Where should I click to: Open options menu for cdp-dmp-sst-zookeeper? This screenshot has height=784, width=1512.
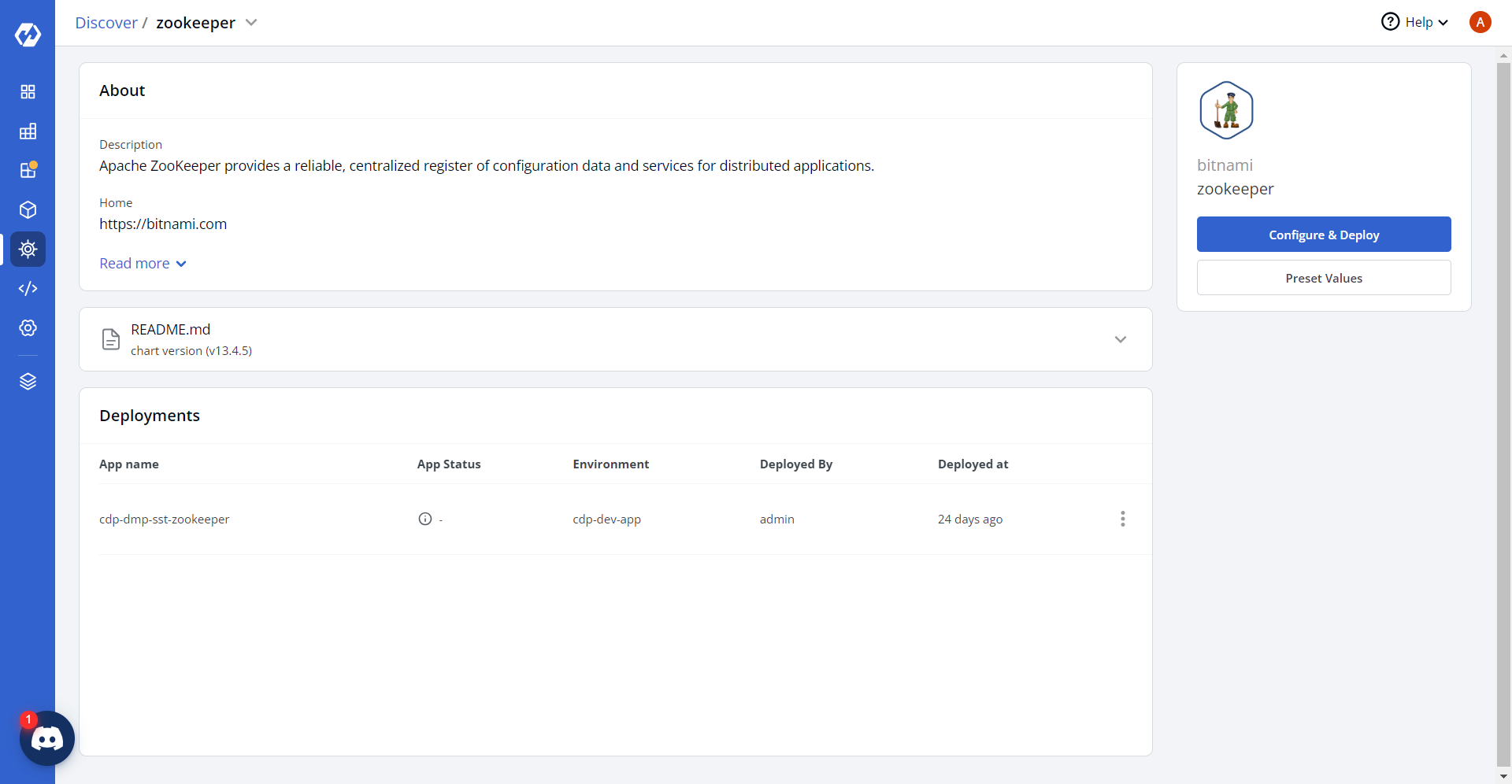[x=1122, y=519]
